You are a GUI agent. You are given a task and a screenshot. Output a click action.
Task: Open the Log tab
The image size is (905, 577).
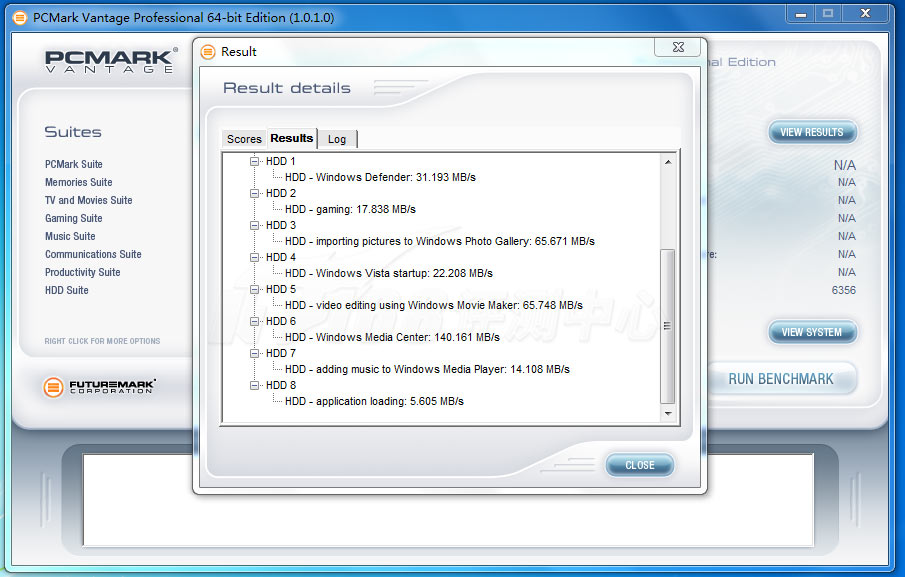(x=337, y=139)
